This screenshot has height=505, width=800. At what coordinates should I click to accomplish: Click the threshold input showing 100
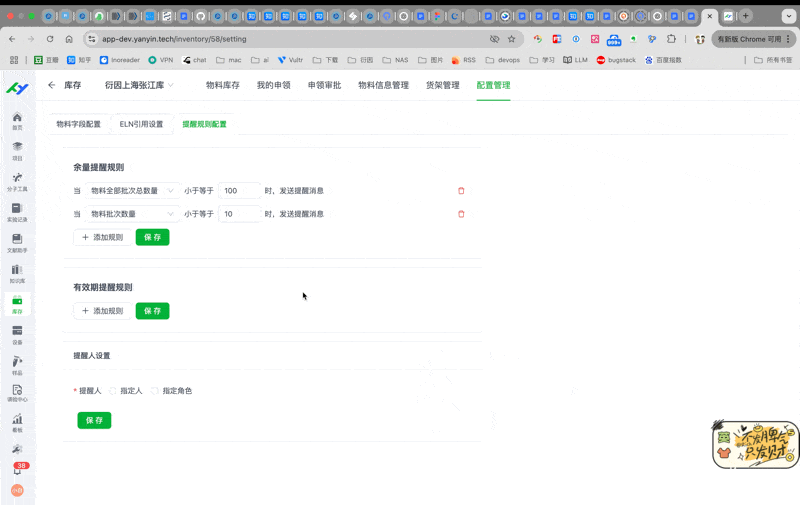click(239, 190)
